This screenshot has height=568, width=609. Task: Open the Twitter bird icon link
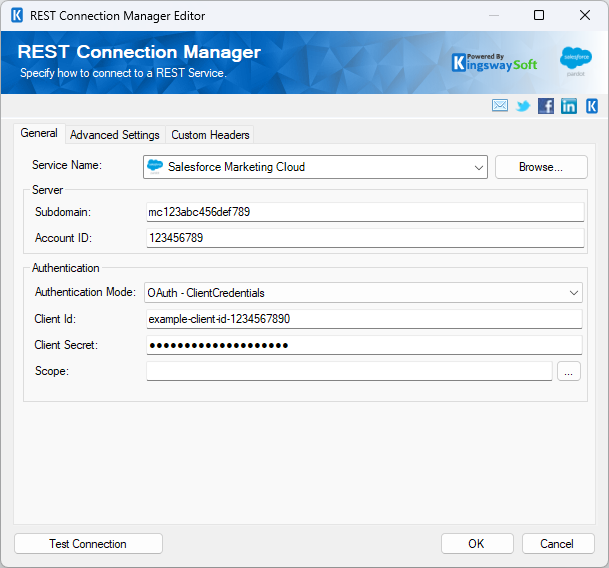coord(523,106)
